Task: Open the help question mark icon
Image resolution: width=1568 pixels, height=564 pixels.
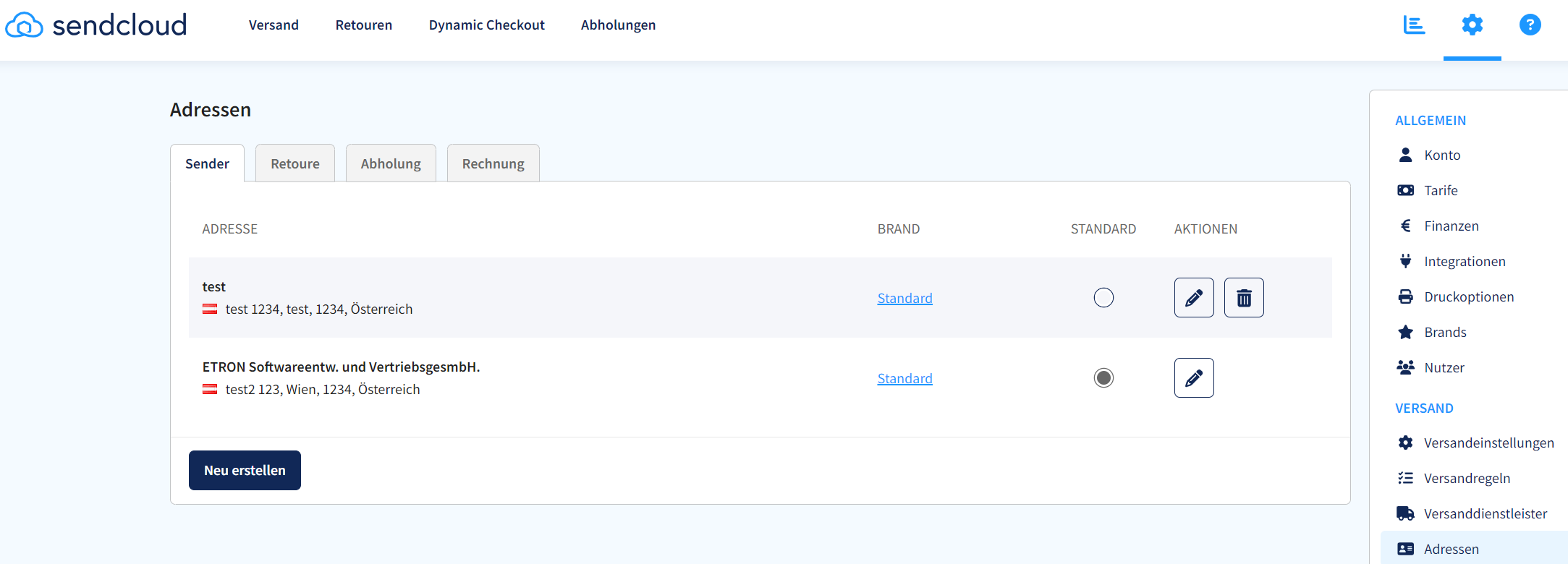Action: pyautogui.click(x=1530, y=25)
